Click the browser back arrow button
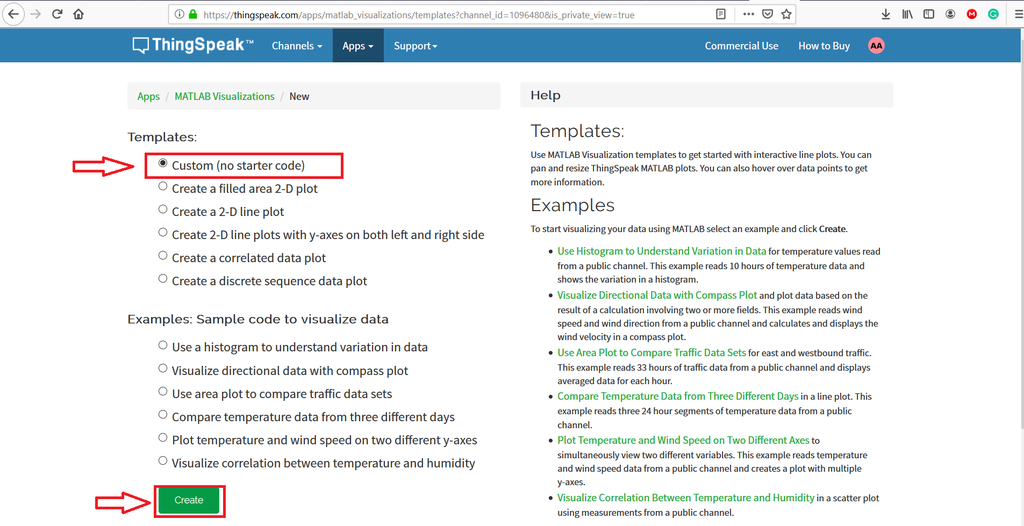The width and height of the screenshot is (1024, 526). pyautogui.click(x=14, y=14)
